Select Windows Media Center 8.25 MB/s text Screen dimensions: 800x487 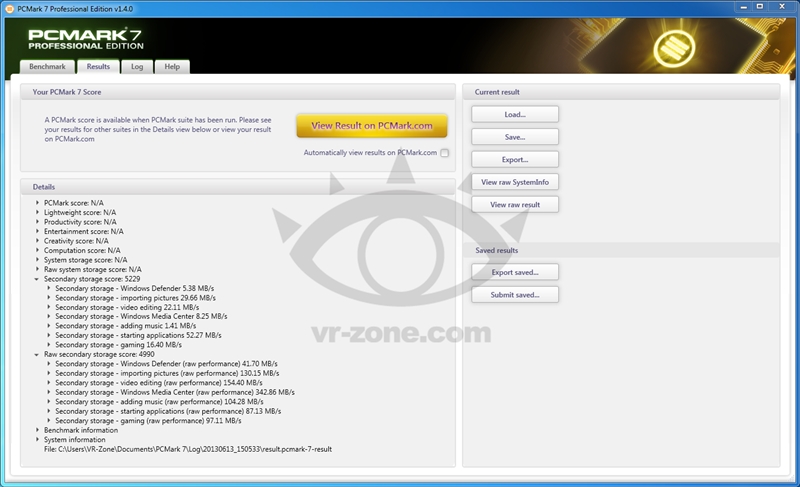tap(141, 316)
